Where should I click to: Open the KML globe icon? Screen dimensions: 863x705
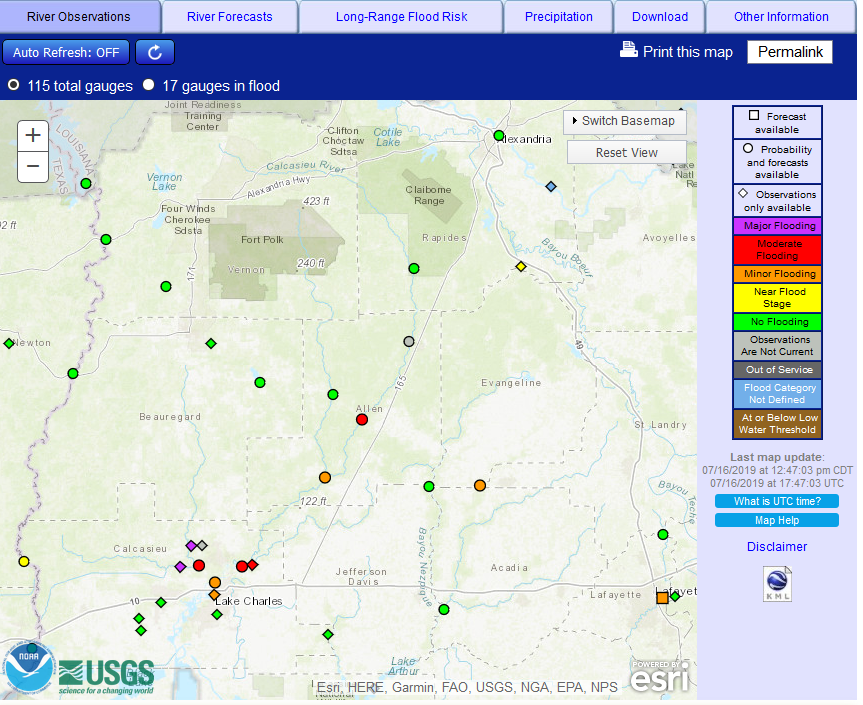(777, 583)
